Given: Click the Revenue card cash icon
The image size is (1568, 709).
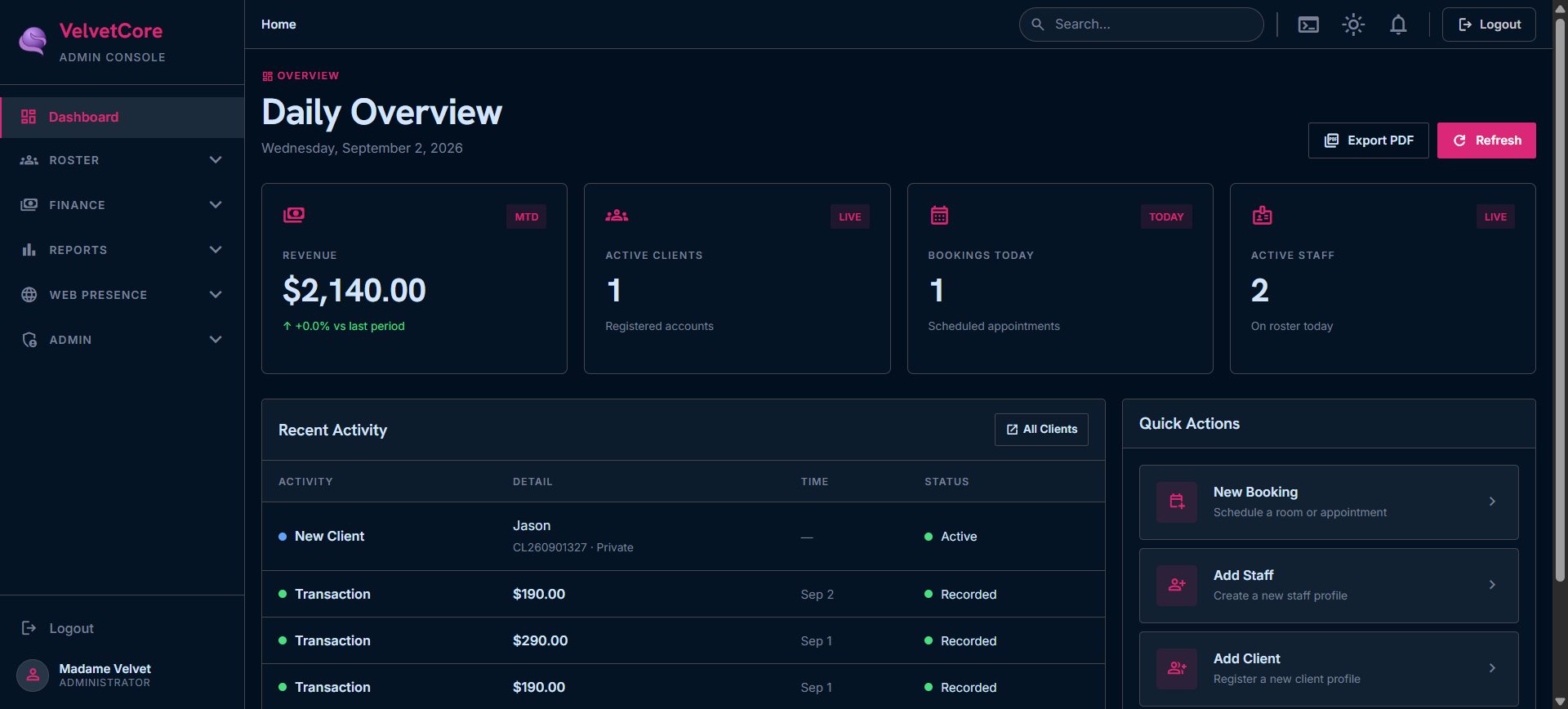Looking at the screenshot, I should pos(294,215).
